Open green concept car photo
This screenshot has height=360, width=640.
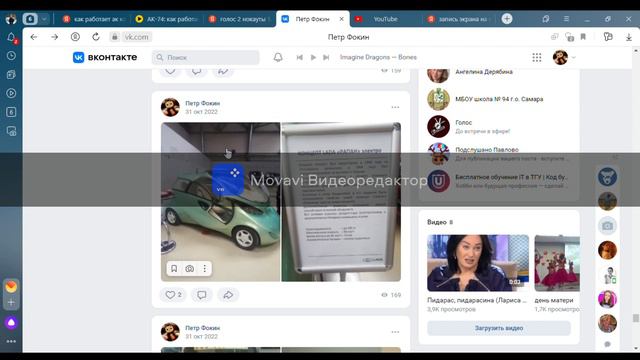coord(220,202)
